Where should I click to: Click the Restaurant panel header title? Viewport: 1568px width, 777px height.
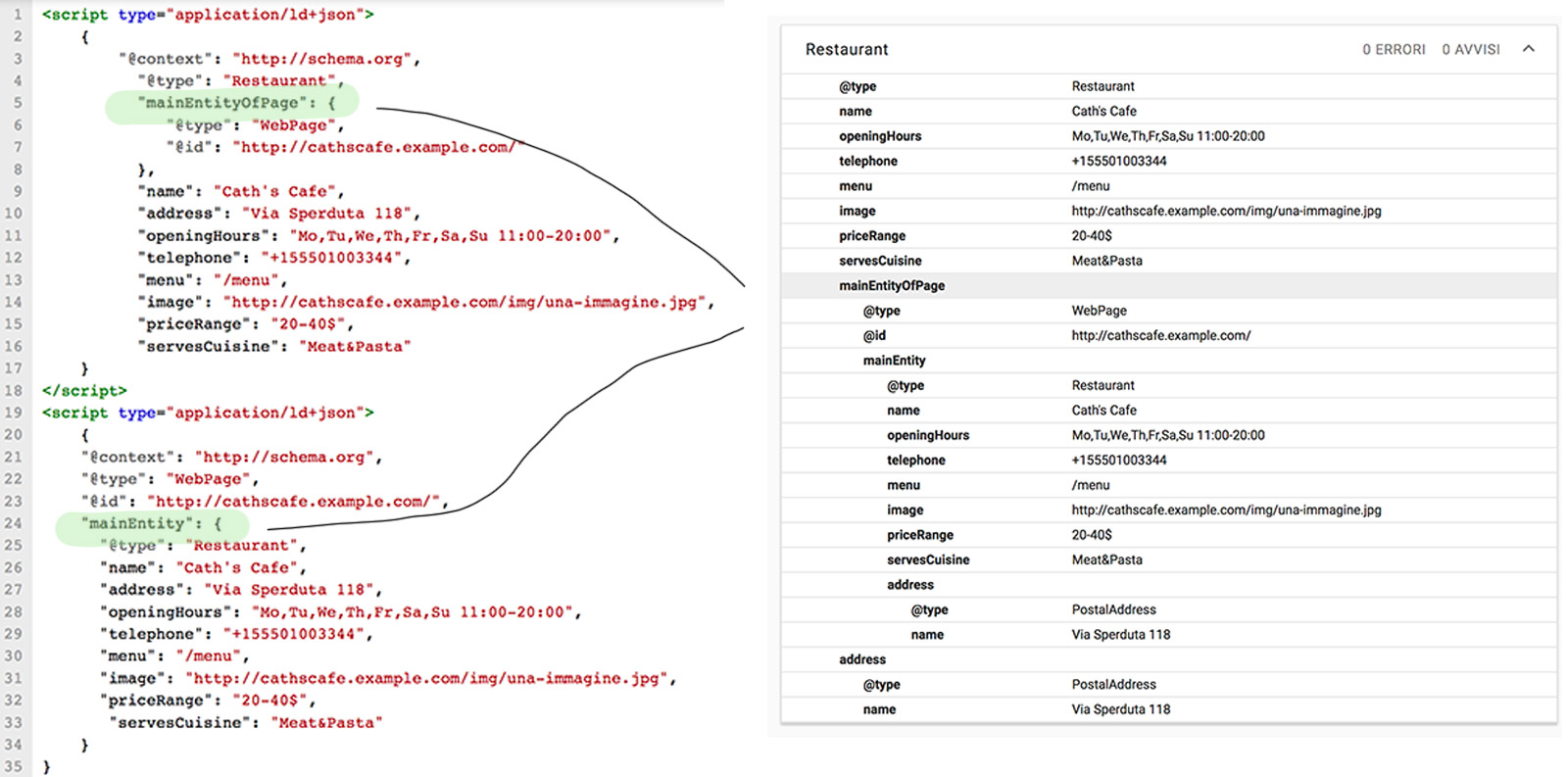pos(847,50)
